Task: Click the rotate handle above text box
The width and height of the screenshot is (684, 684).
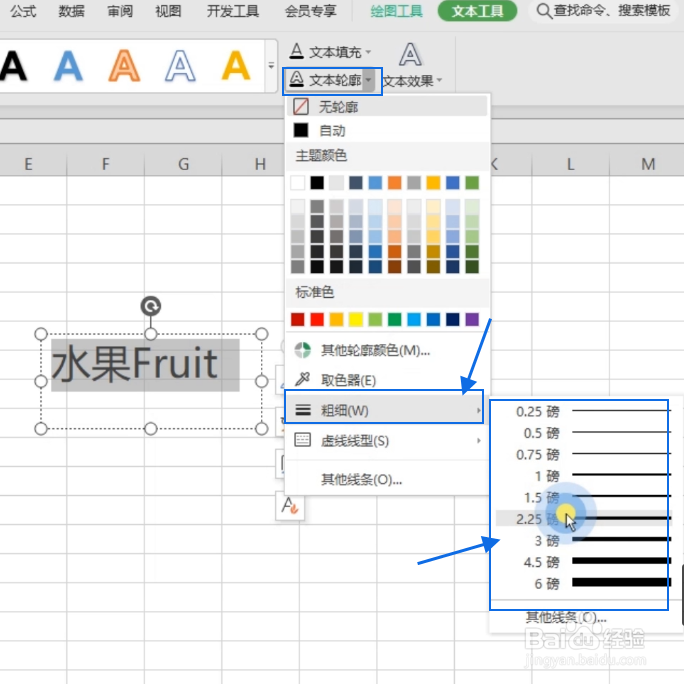Action: click(x=150, y=306)
